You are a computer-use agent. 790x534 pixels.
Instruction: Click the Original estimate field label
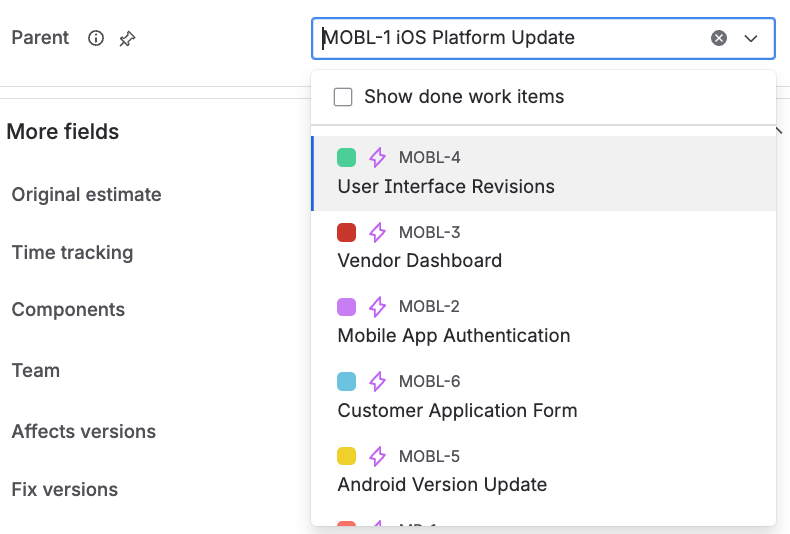86,194
